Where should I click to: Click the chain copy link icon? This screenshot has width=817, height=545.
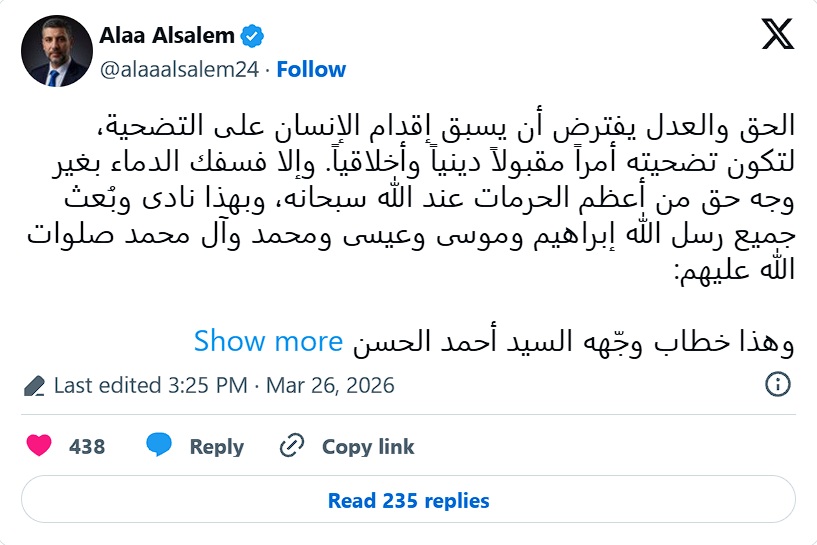click(x=292, y=446)
